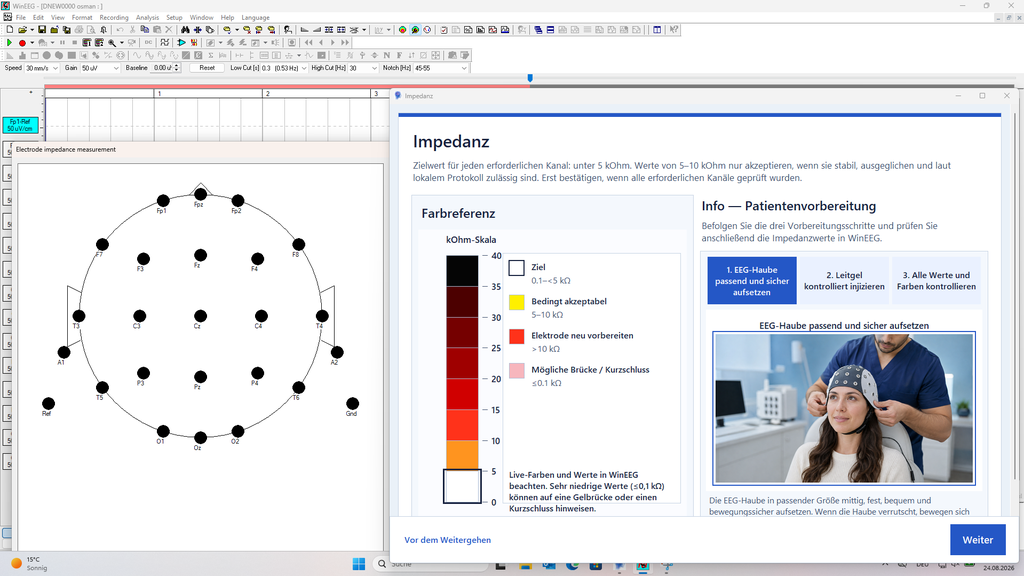Expand the dropdown arrow next to Record button
The width and height of the screenshot is (1024, 576).
tap(32, 42)
